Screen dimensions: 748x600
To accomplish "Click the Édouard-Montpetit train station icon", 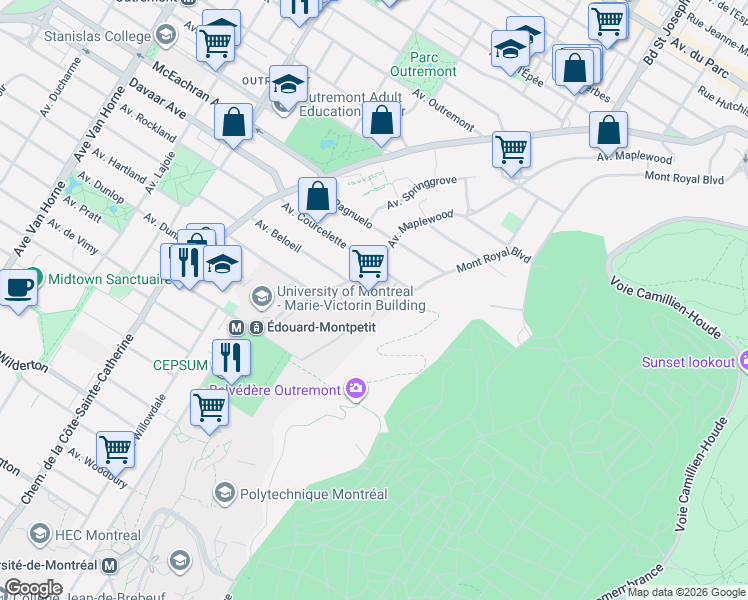I will click(x=257, y=328).
